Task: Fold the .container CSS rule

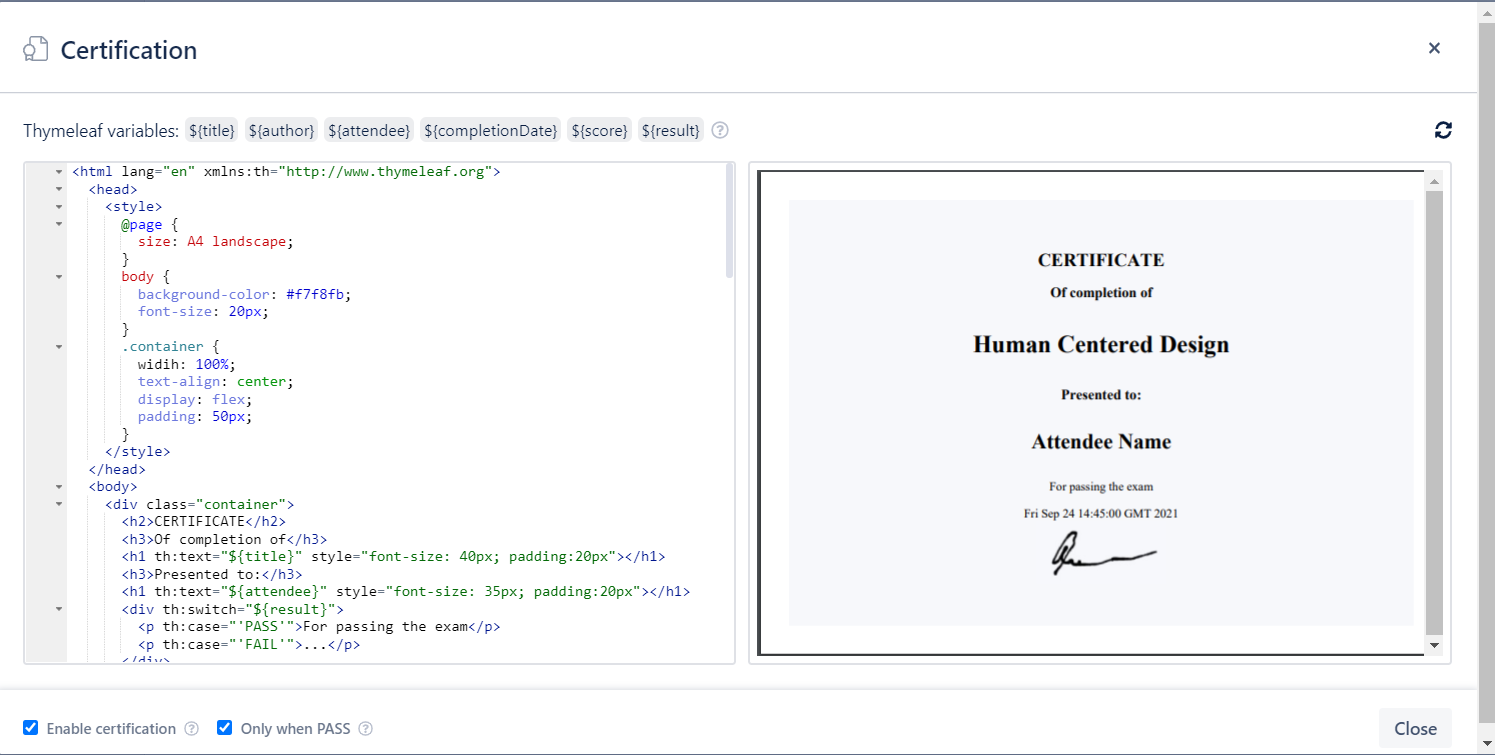Action: [59, 347]
